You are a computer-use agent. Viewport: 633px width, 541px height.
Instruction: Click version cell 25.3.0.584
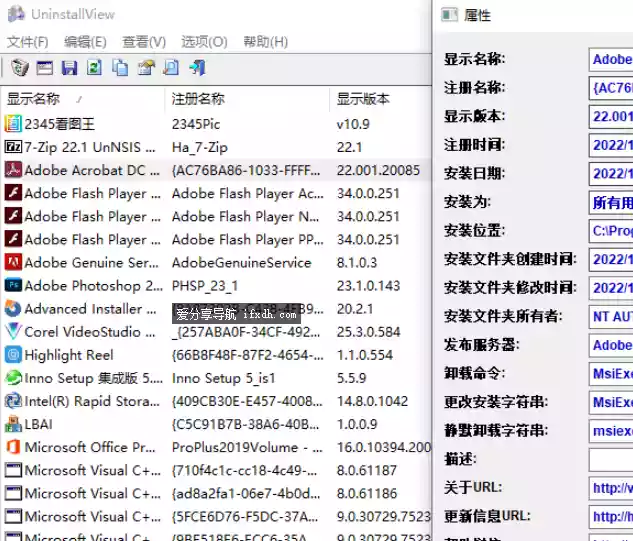pyautogui.click(x=369, y=332)
